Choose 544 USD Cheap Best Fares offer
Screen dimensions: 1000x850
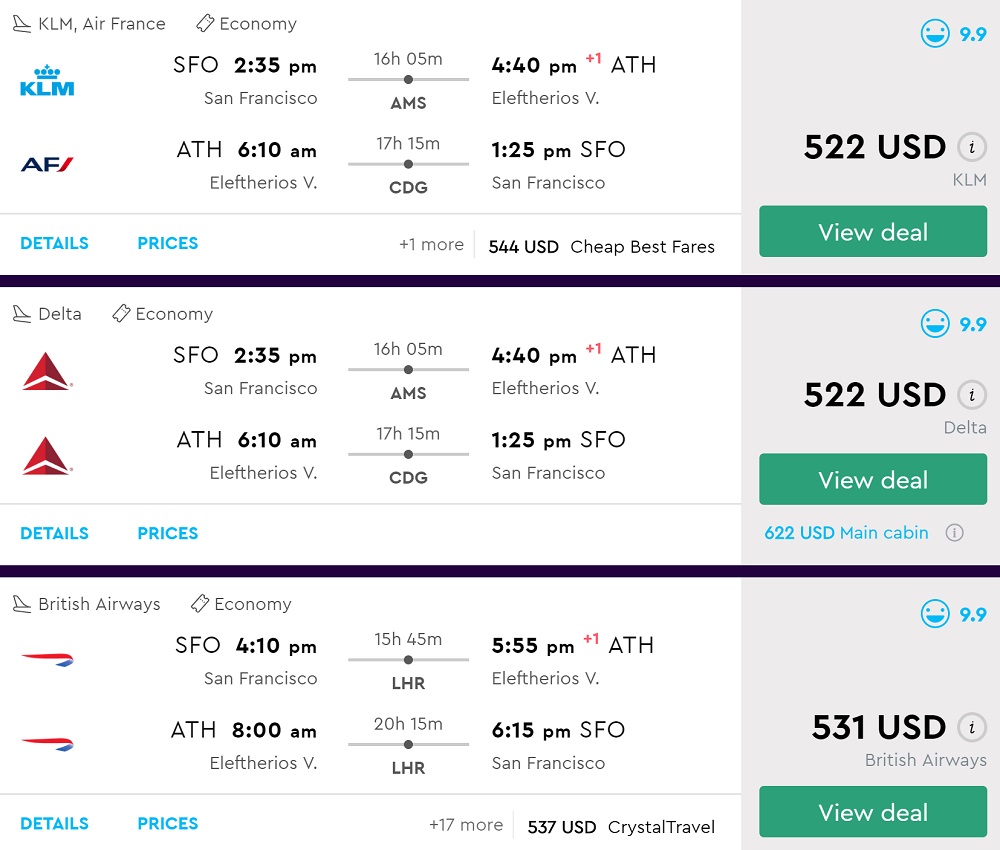click(x=601, y=247)
